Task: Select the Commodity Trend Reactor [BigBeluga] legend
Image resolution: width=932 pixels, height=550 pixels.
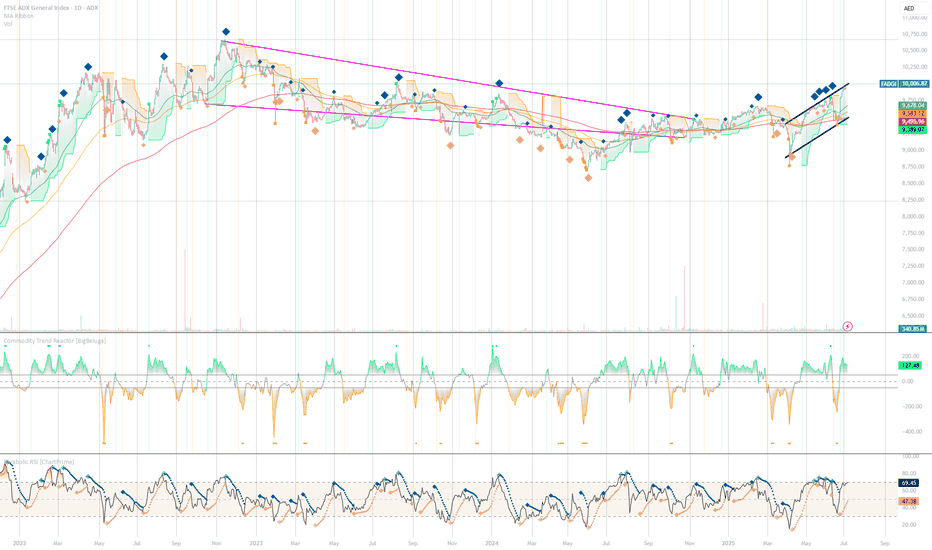Action: (x=55, y=341)
